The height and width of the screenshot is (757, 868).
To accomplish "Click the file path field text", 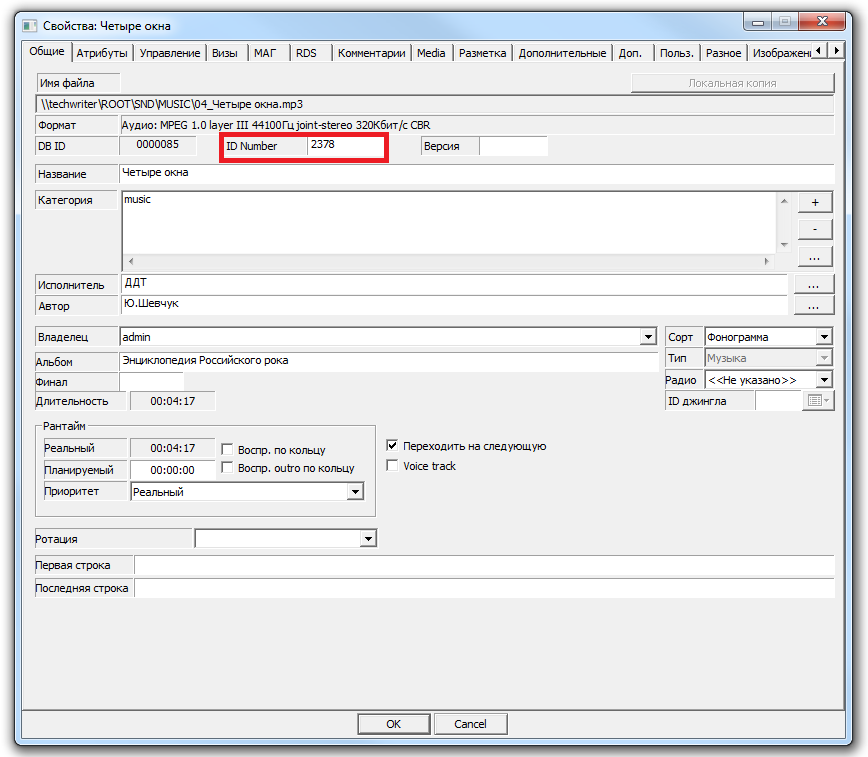I will pos(172,104).
